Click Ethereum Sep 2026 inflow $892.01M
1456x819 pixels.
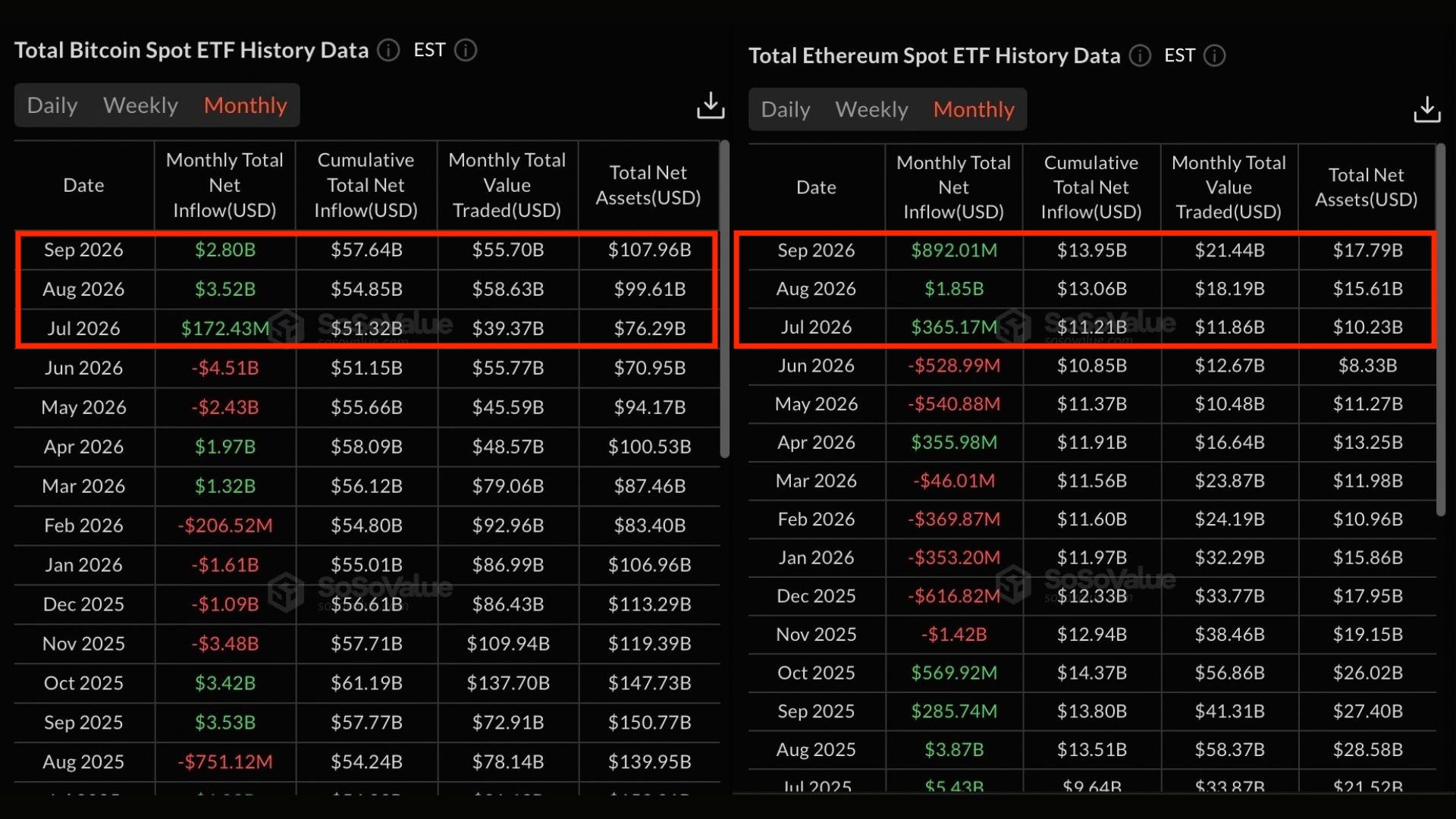point(954,250)
